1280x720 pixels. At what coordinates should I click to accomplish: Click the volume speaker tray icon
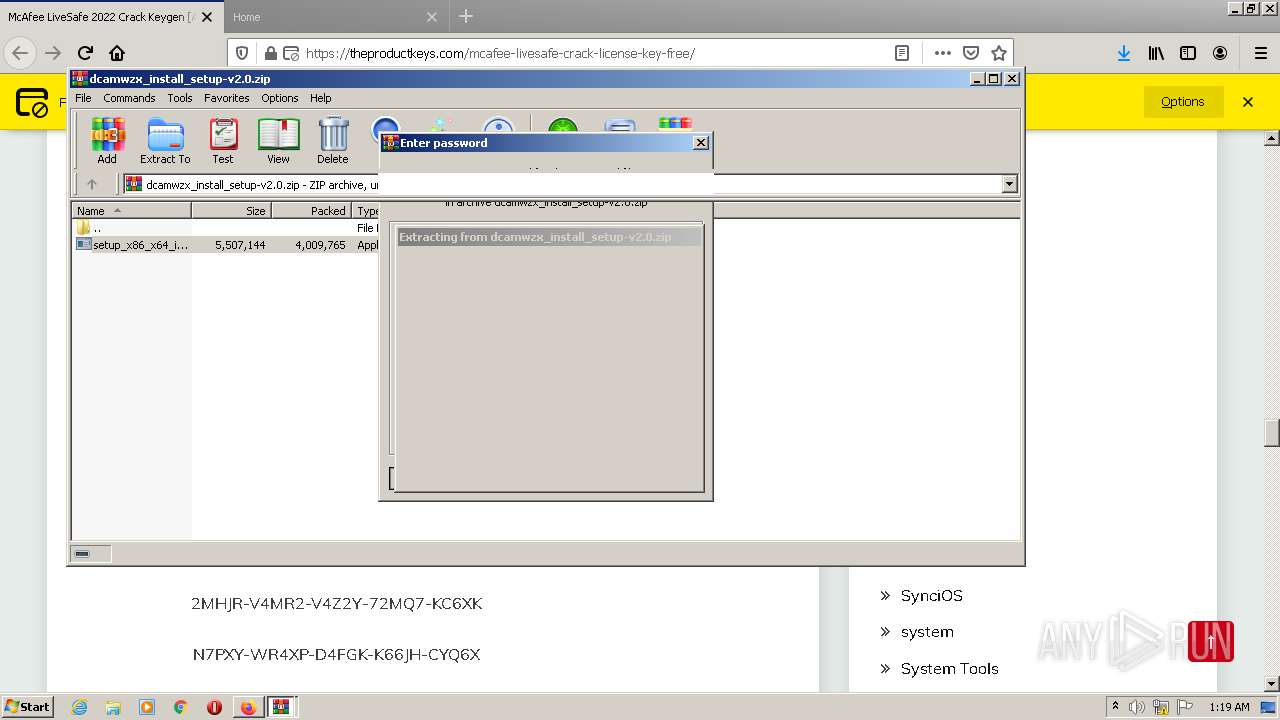coord(1137,707)
